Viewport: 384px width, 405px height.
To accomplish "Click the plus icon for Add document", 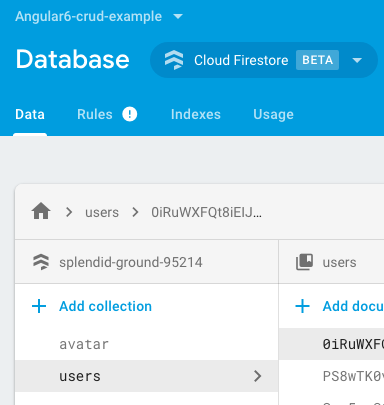I will [303, 306].
